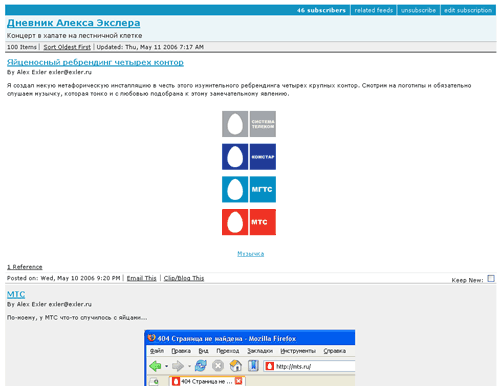Click the light blue МГТС egg logo
Viewport: 500px width, 386px height.
pyautogui.click(x=249, y=189)
